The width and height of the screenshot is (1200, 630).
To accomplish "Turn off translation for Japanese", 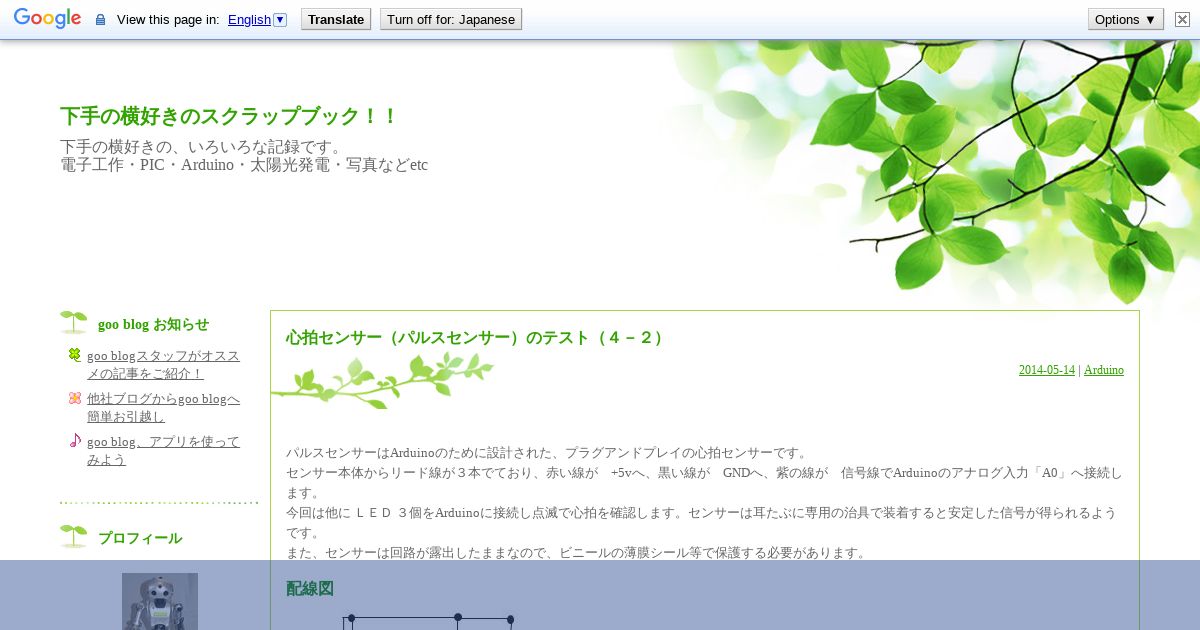I will click(x=451, y=19).
